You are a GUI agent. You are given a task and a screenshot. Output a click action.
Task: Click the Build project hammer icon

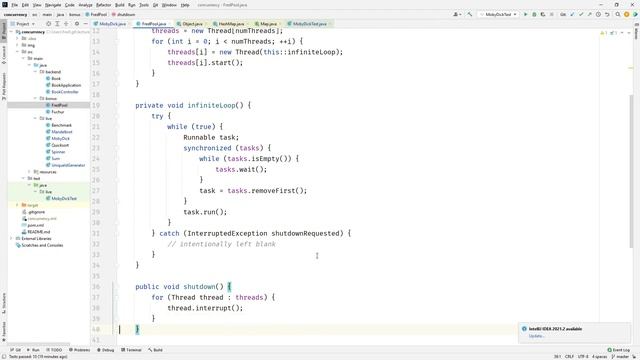pos(470,14)
